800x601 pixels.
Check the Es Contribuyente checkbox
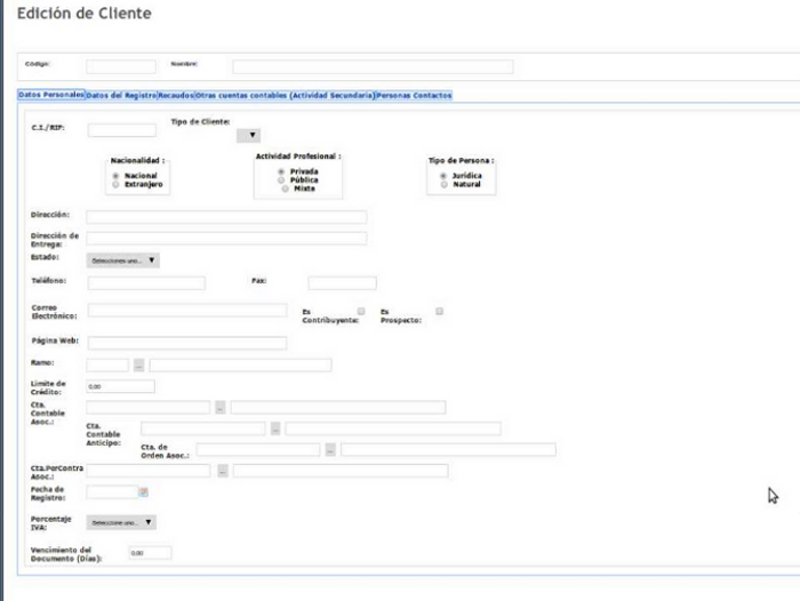tap(362, 311)
